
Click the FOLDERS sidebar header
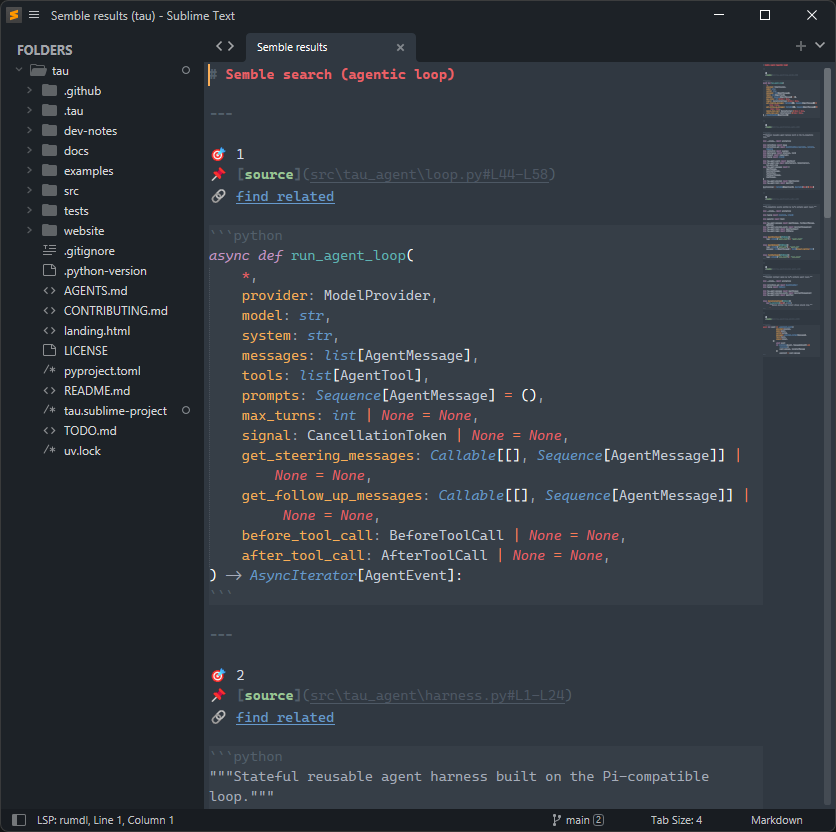pos(45,50)
